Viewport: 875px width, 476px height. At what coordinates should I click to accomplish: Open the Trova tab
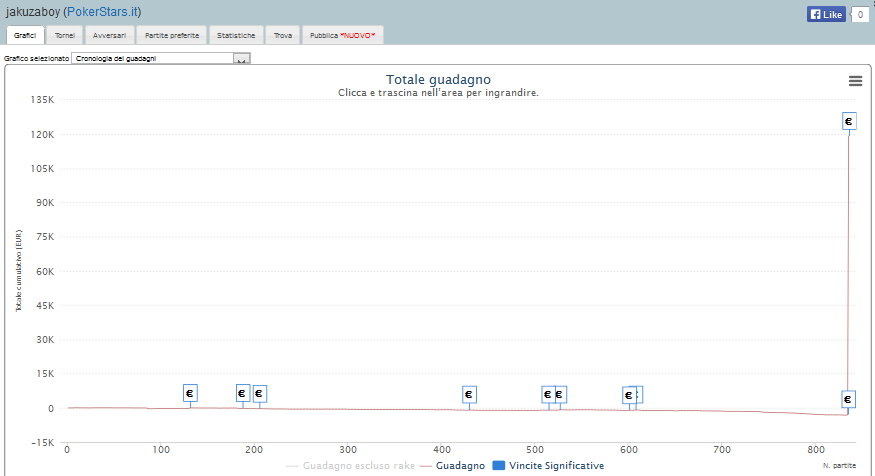point(283,35)
